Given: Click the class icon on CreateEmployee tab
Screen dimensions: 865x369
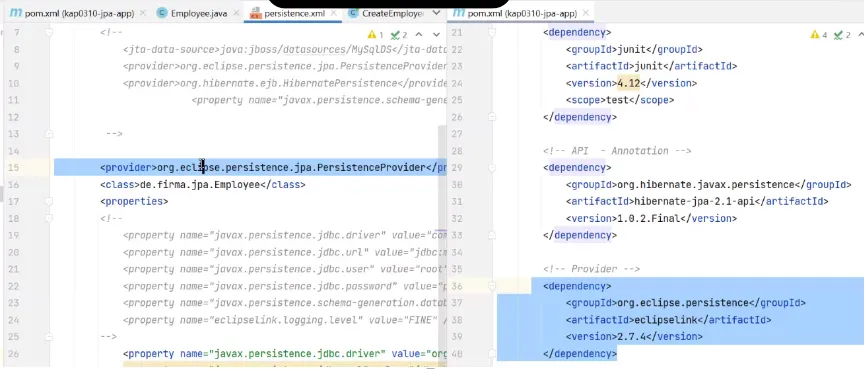Looking at the screenshot, I should [x=354, y=13].
